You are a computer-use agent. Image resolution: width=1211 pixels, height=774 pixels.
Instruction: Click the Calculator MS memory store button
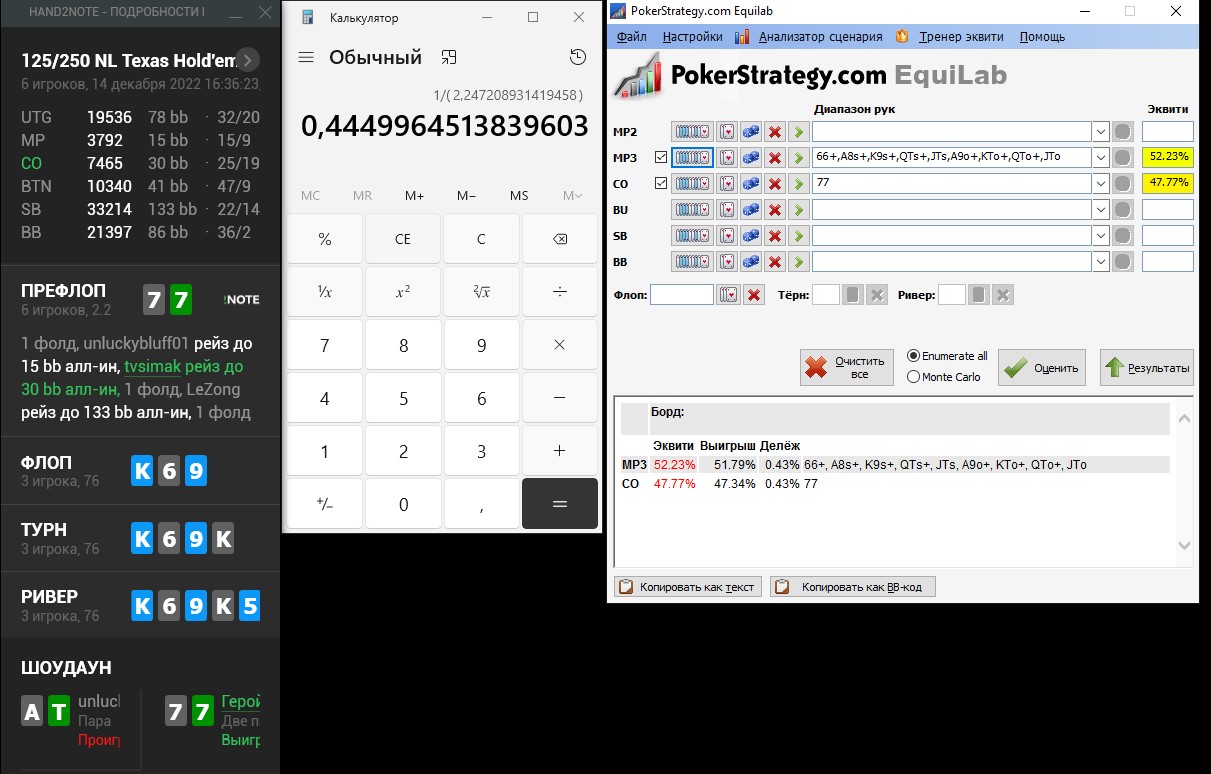pos(519,196)
